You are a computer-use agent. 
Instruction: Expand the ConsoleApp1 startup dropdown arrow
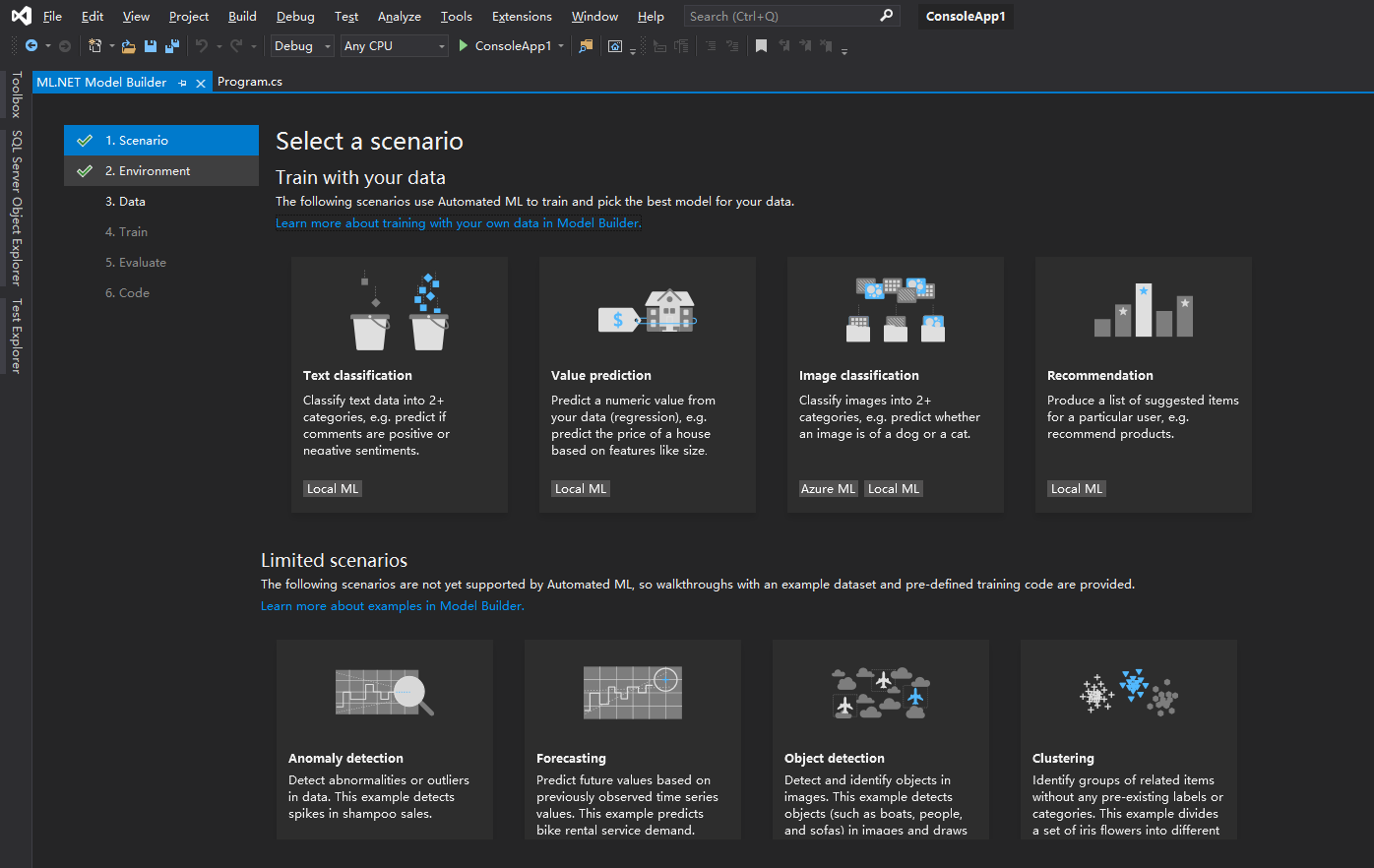(561, 45)
